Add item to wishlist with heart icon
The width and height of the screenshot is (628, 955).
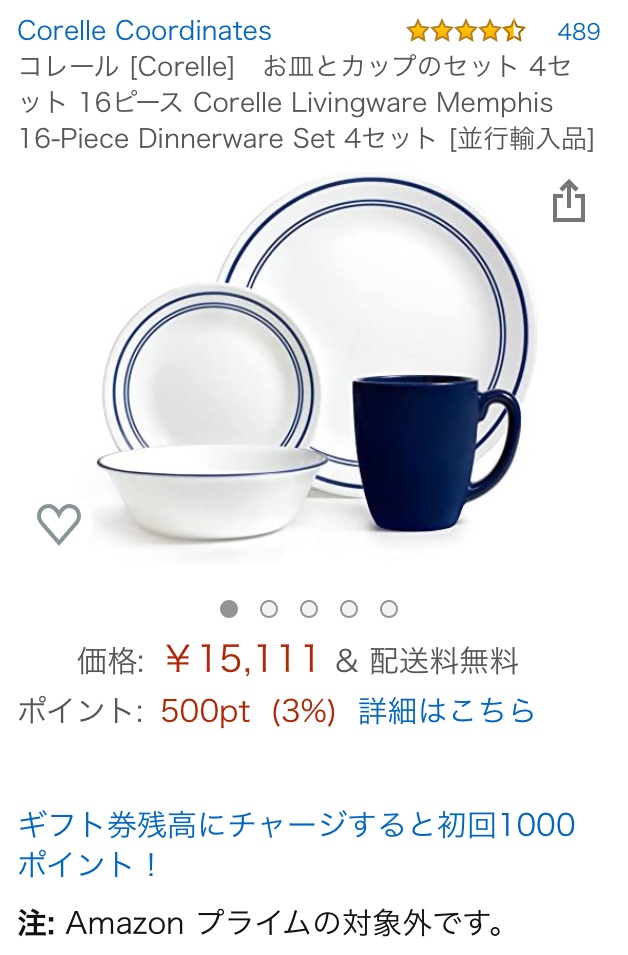point(59,523)
